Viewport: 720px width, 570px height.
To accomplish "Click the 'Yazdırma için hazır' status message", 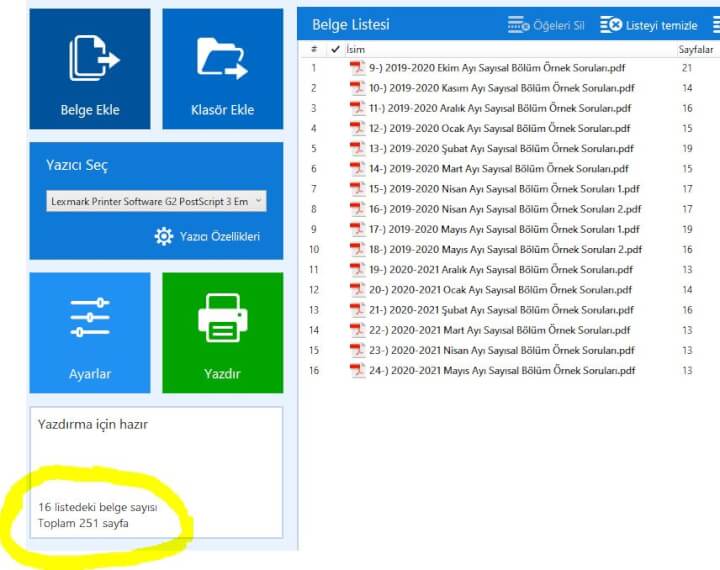I will (93, 424).
